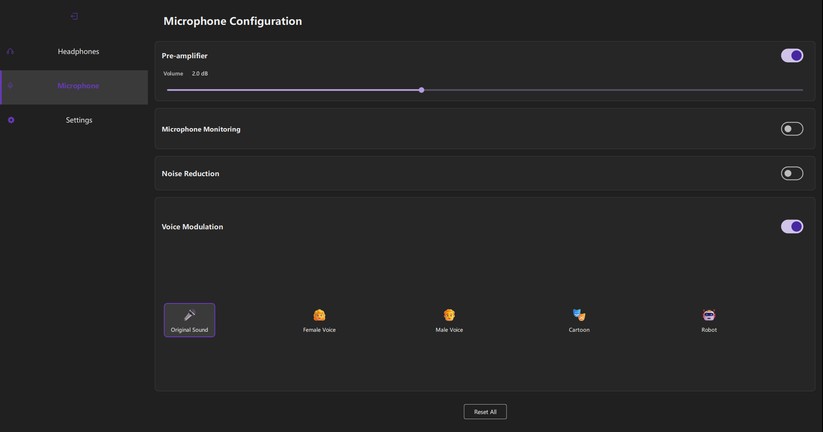Select the Original Sound microphone icon
823x432 pixels.
(x=189, y=315)
